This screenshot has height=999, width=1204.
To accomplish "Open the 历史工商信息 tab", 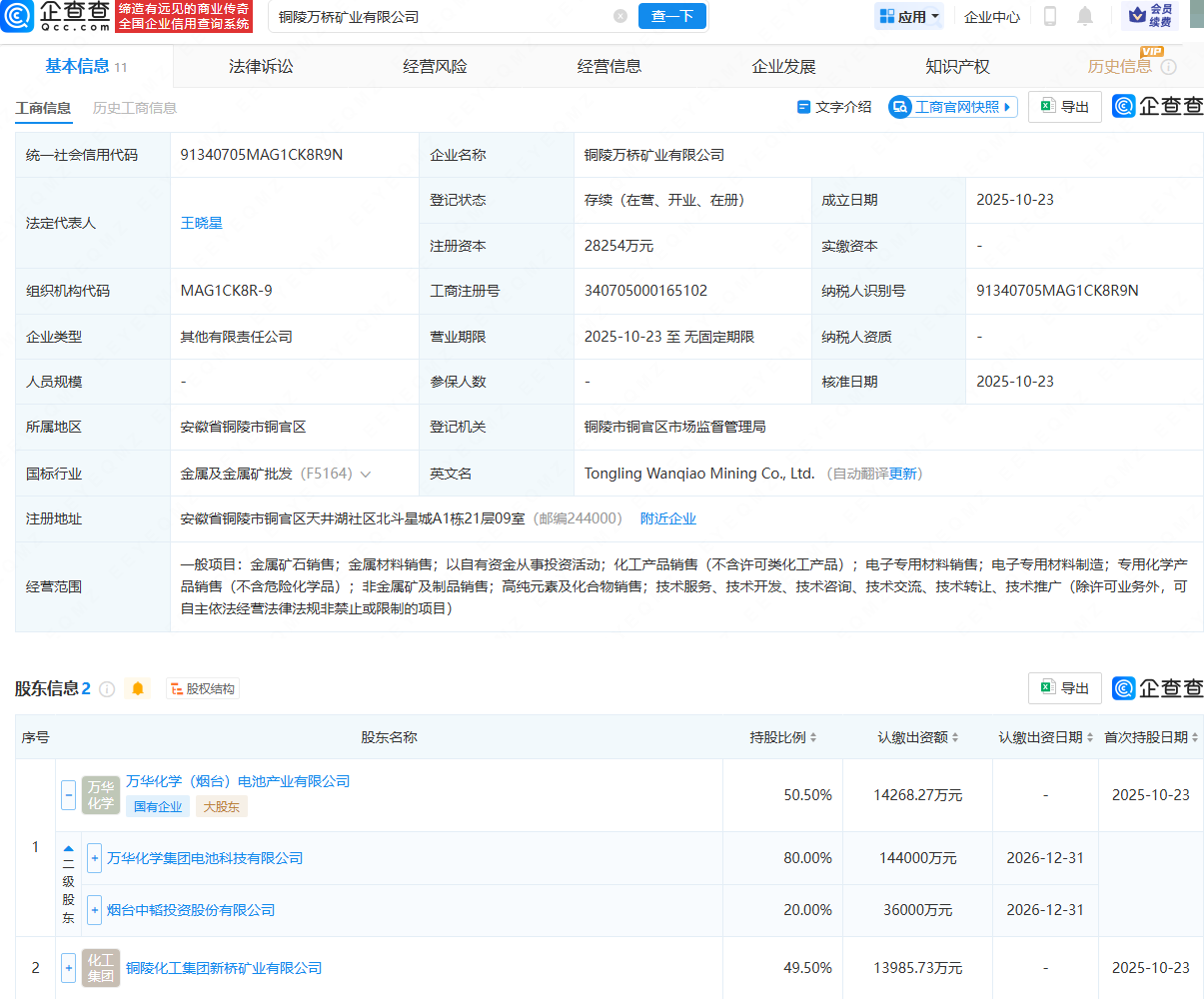I will [137, 108].
